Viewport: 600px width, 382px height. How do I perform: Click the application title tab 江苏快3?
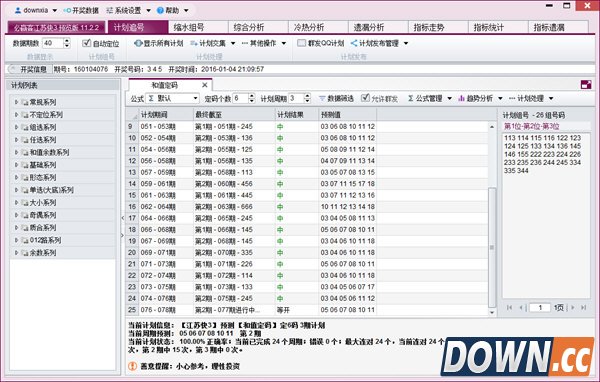56,28
